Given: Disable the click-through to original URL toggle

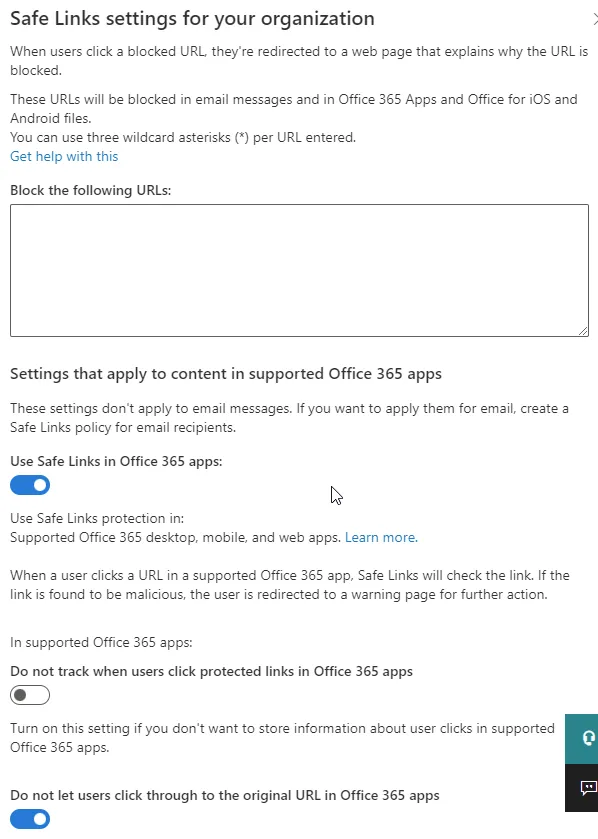Looking at the screenshot, I should tap(30, 819).
